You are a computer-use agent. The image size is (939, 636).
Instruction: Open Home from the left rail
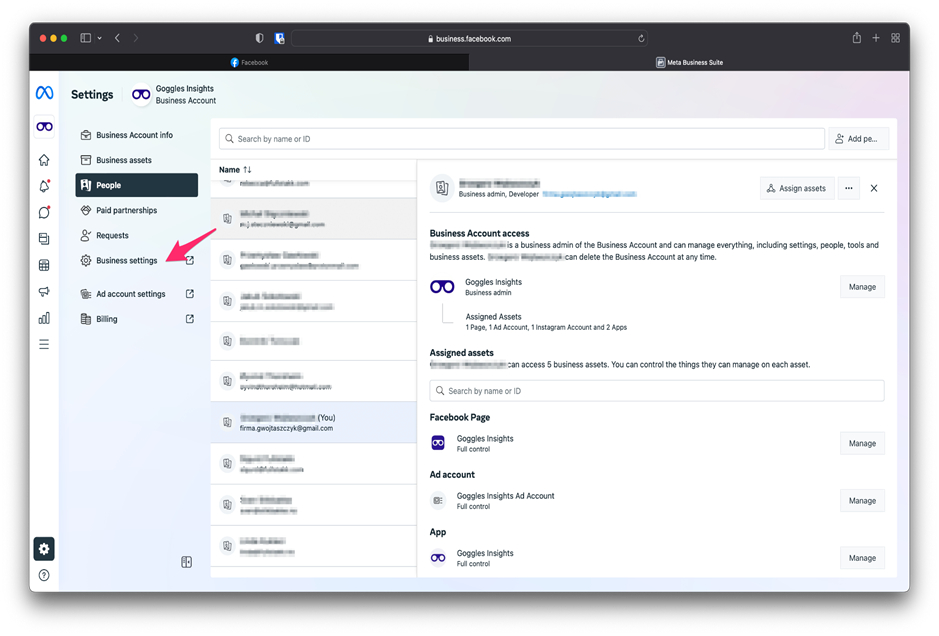pyautogui.click(x=44, y=160)
